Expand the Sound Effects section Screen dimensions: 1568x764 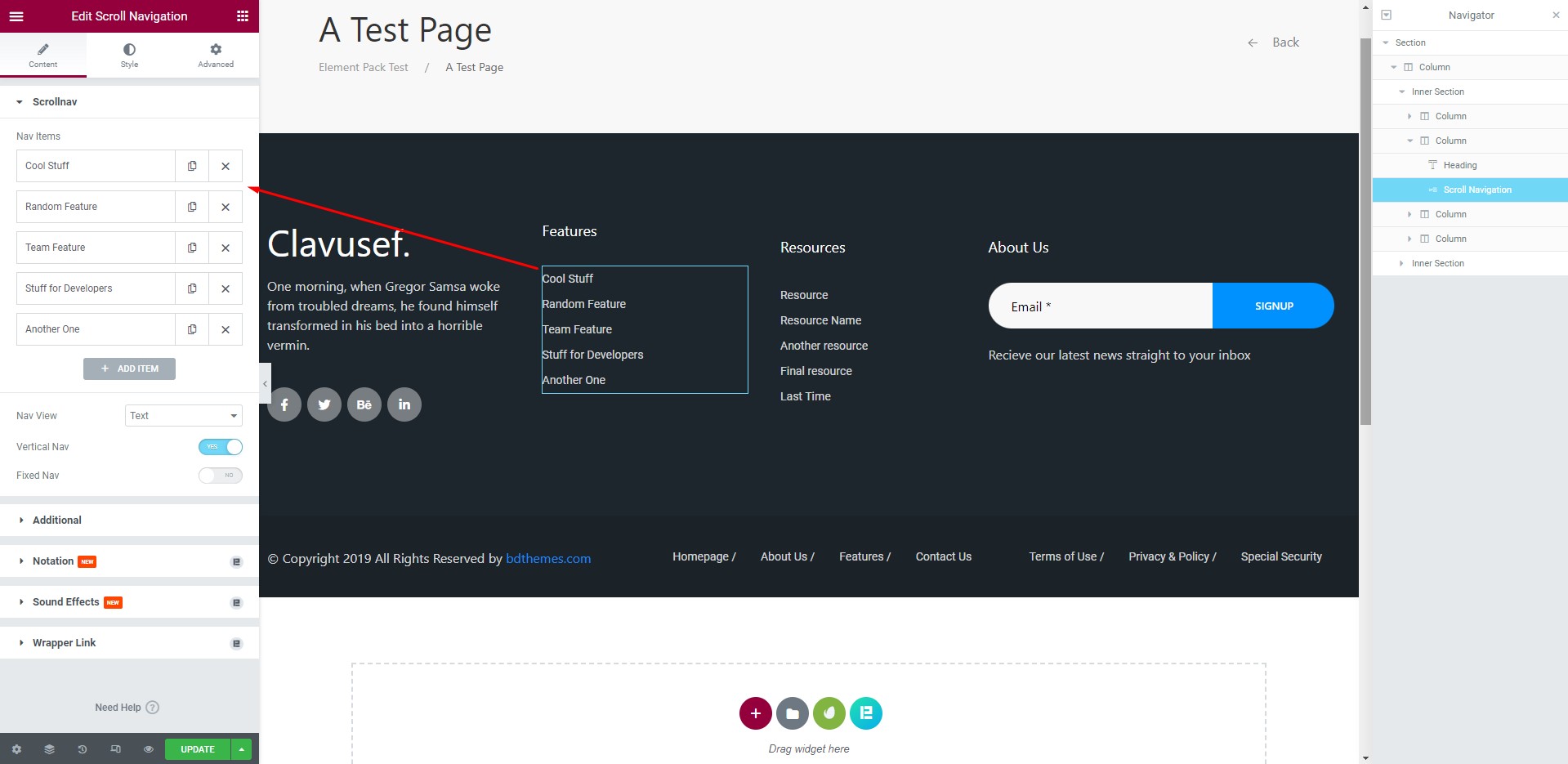click(65, 602)
